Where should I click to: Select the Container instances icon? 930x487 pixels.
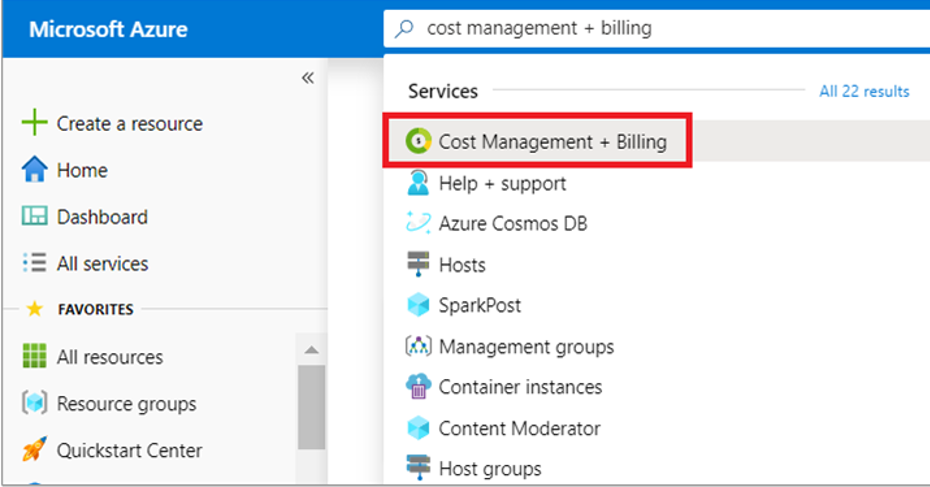418,387
